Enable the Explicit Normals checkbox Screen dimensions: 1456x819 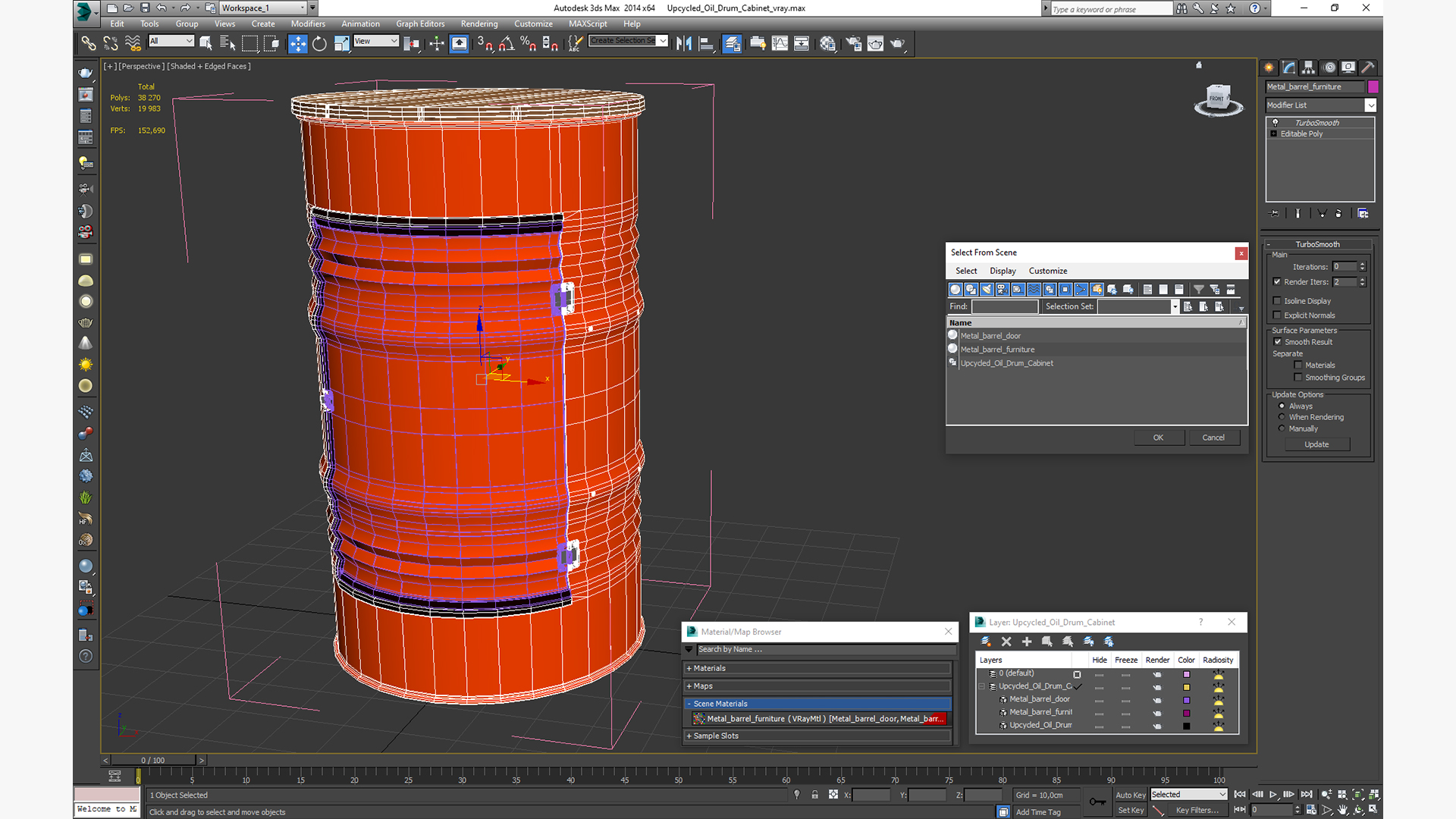[1277, 315]
